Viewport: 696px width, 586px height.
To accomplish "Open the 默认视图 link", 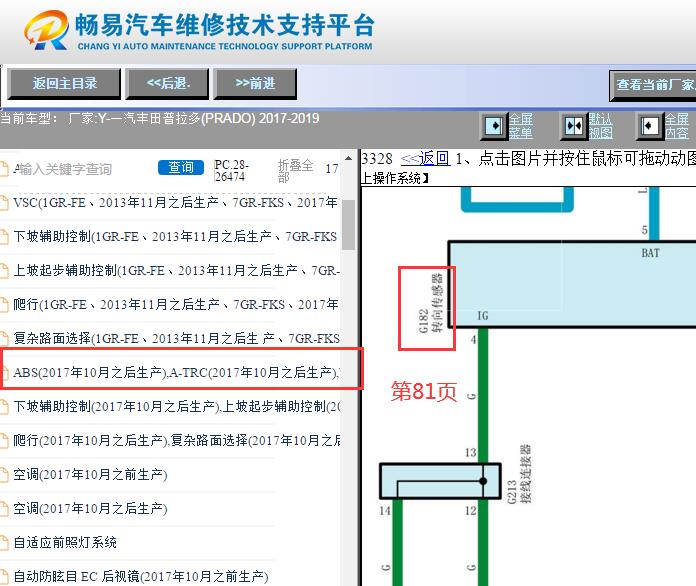I will (600, 126).
